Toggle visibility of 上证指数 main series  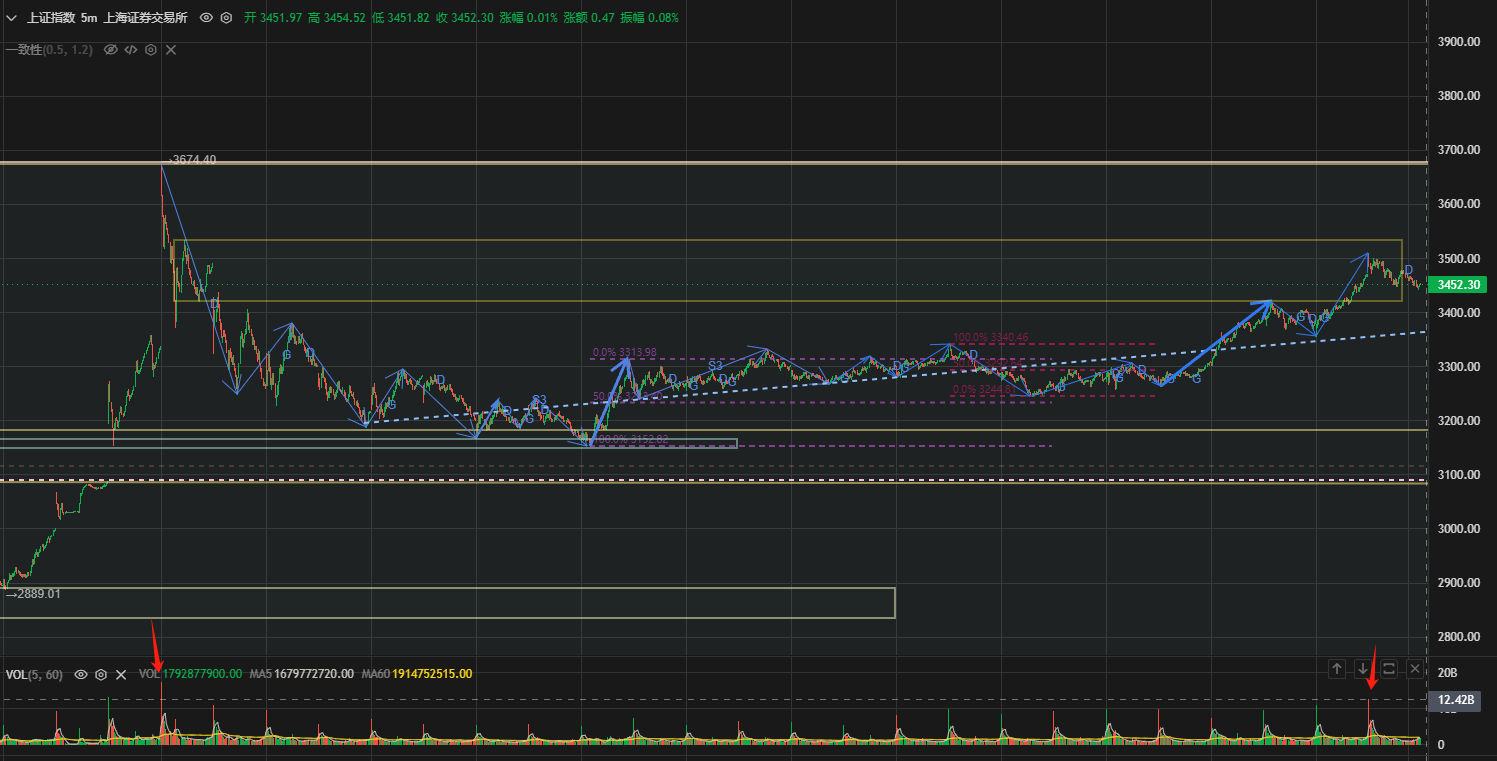click(x=206, y=18)
